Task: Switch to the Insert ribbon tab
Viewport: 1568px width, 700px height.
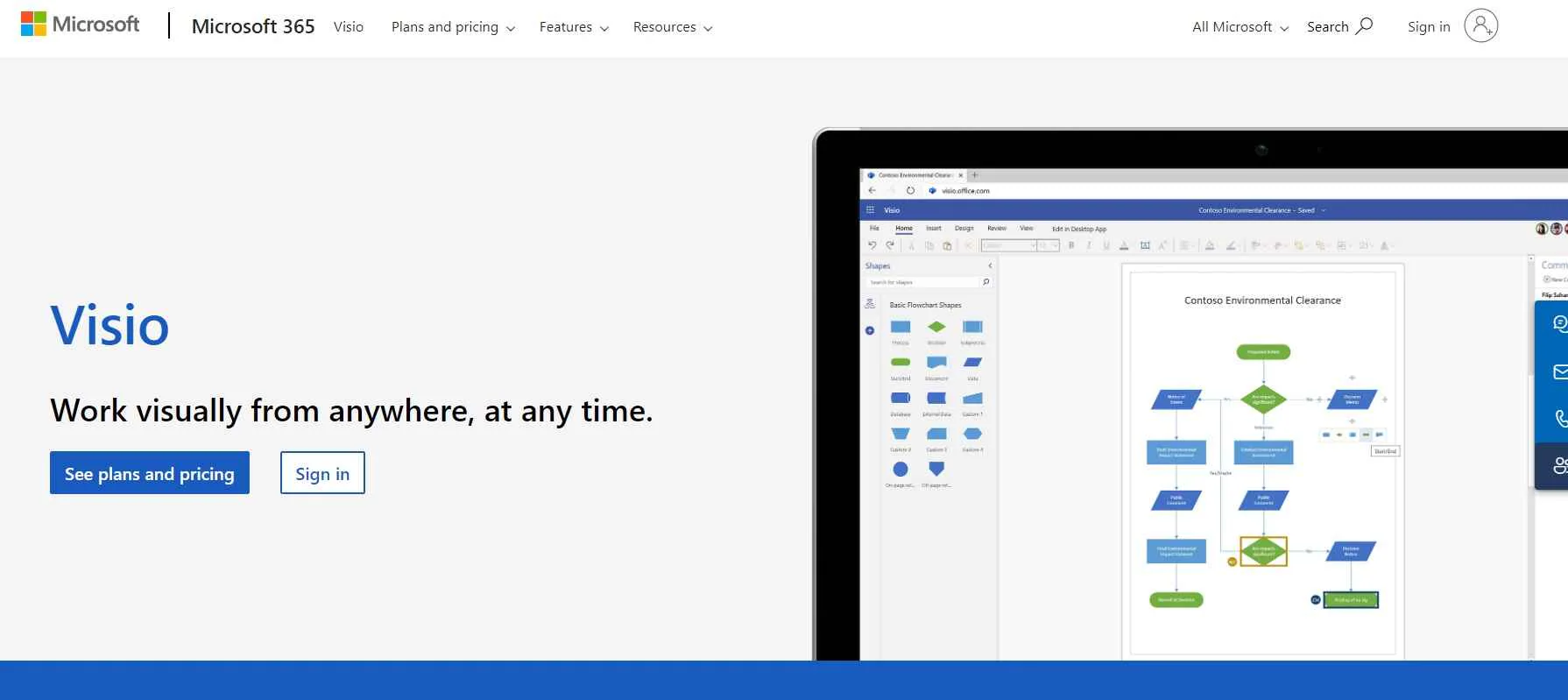Action: tap(934, 228)
